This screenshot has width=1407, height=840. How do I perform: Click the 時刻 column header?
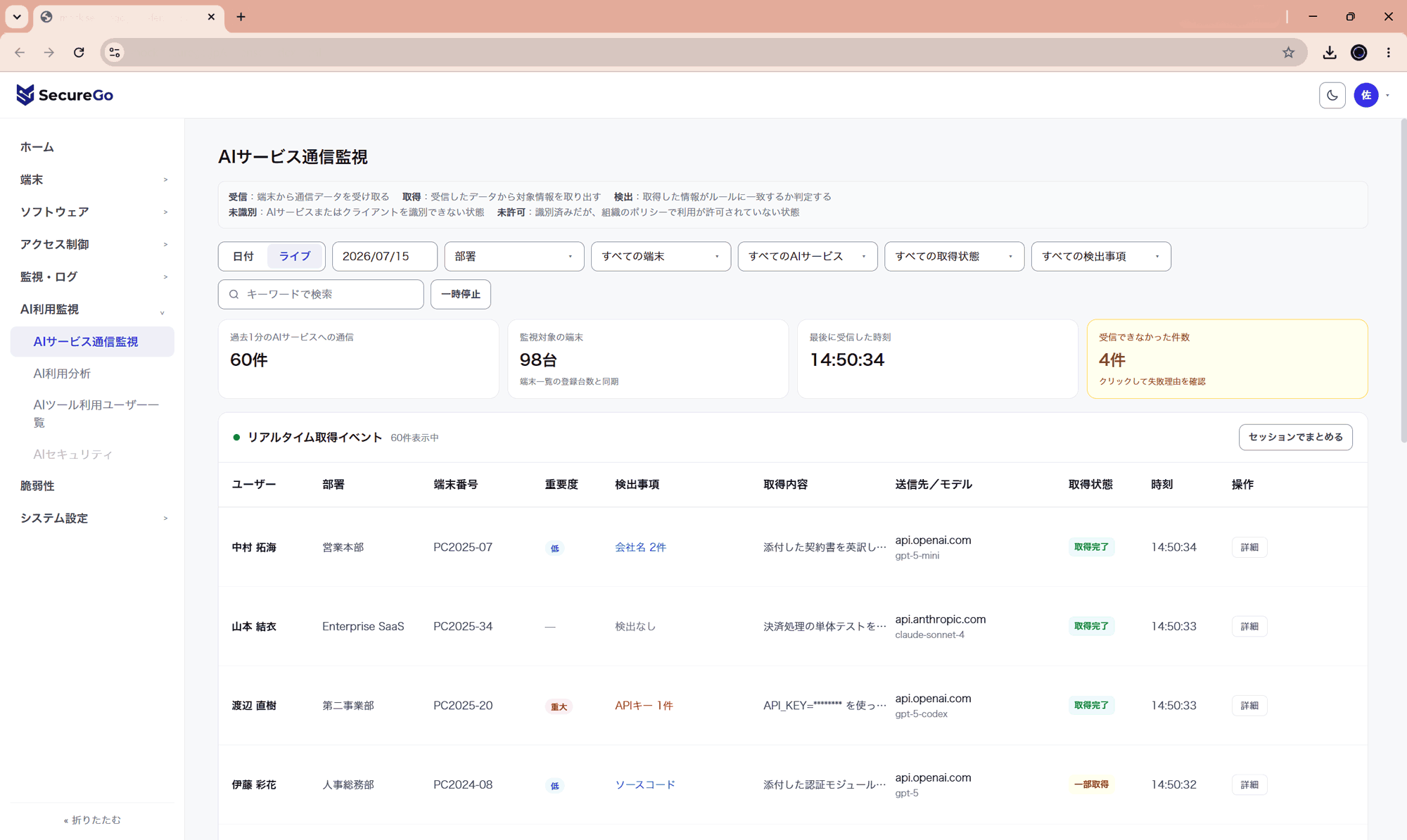point(1161,485)
